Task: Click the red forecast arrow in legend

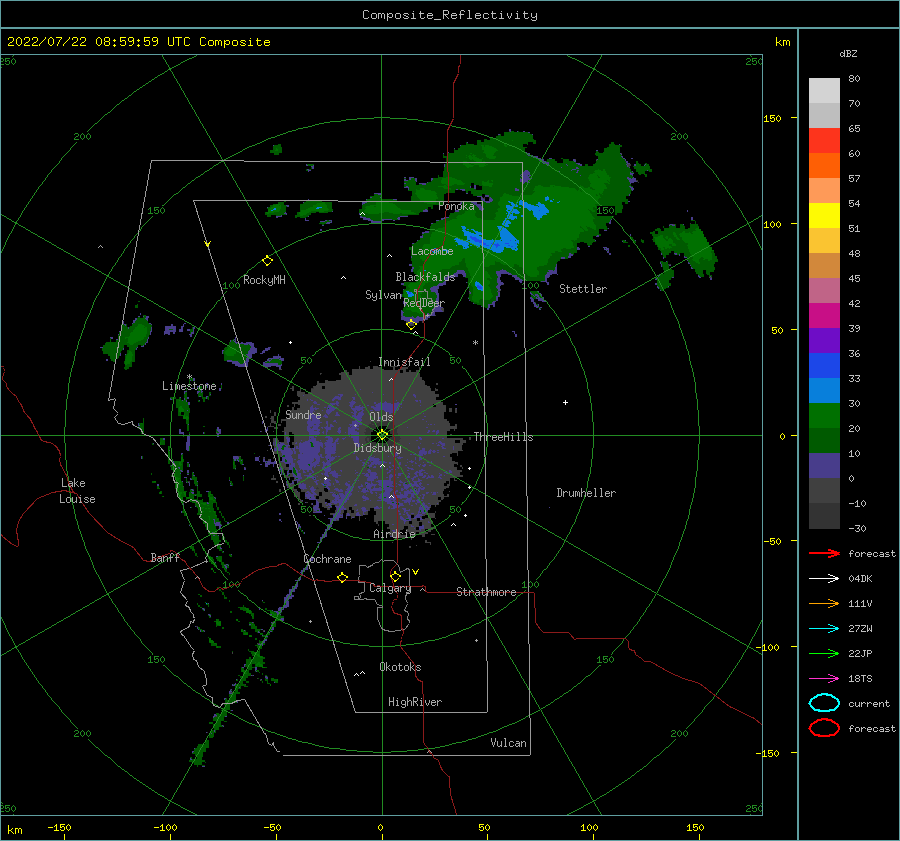Action: coord(824,553)
